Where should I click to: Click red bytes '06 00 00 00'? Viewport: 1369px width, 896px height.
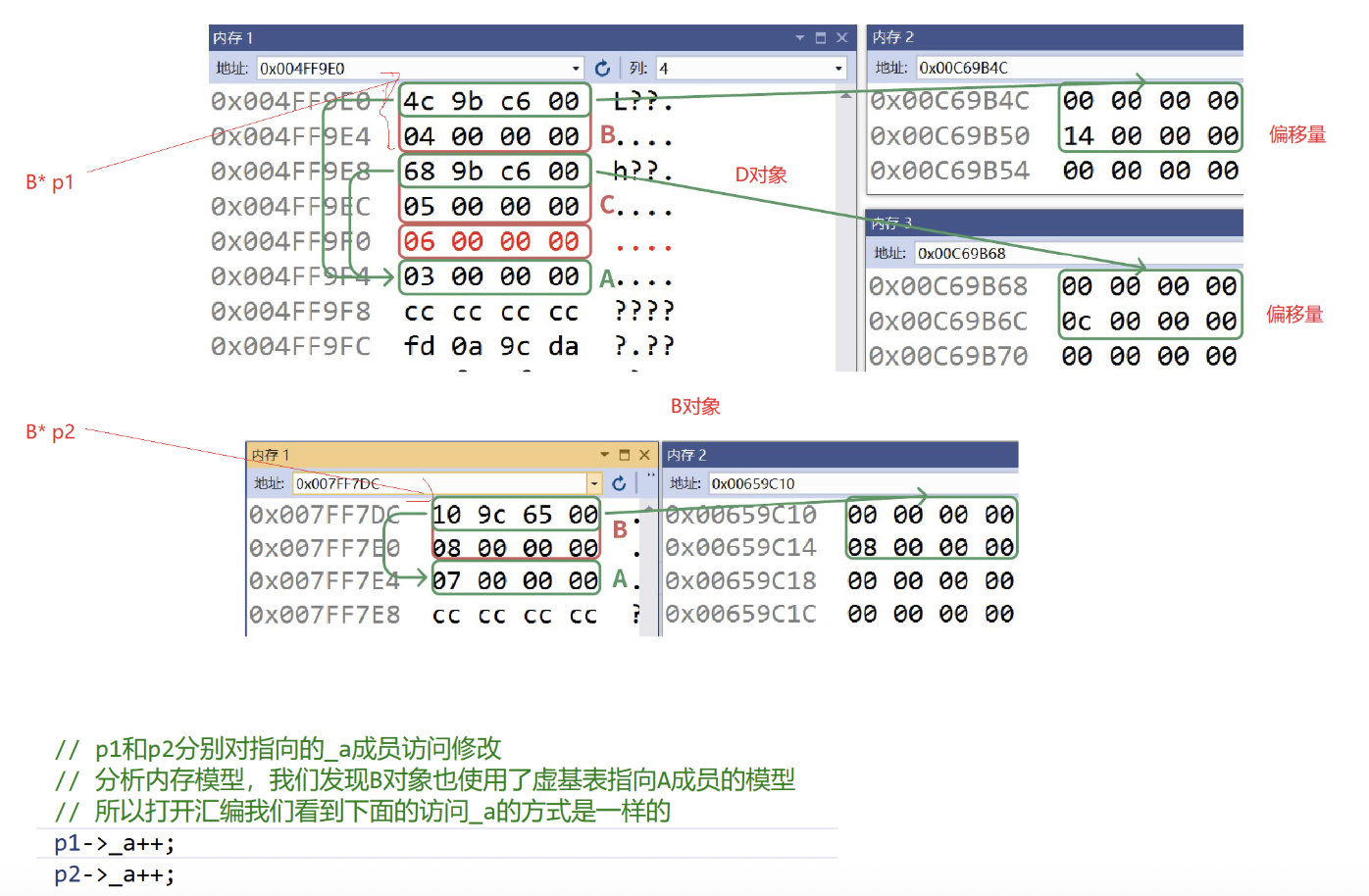click(492, 241)
